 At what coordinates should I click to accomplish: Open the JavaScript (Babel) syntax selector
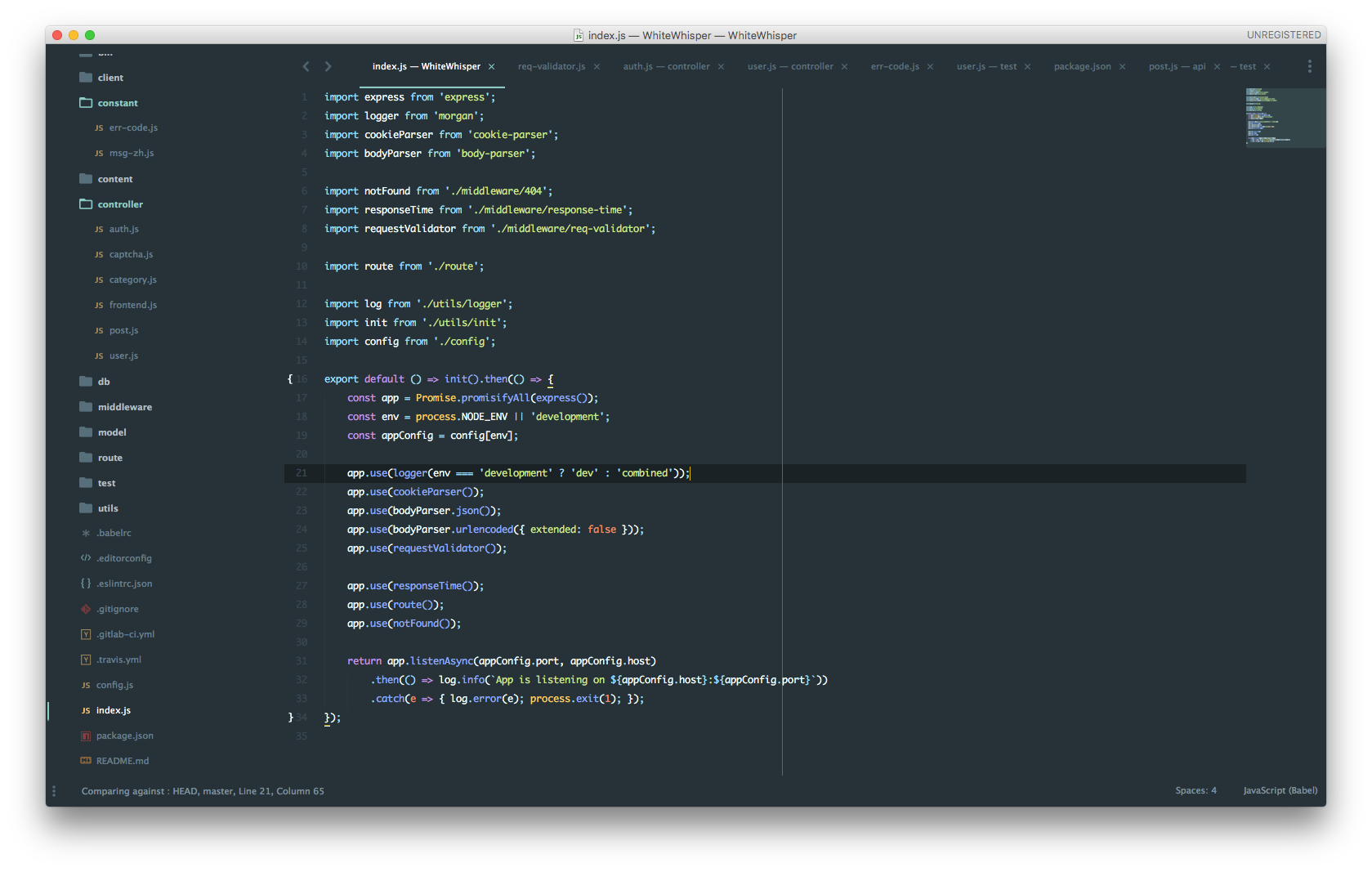pyautogui.click(x=1279, y=790)
